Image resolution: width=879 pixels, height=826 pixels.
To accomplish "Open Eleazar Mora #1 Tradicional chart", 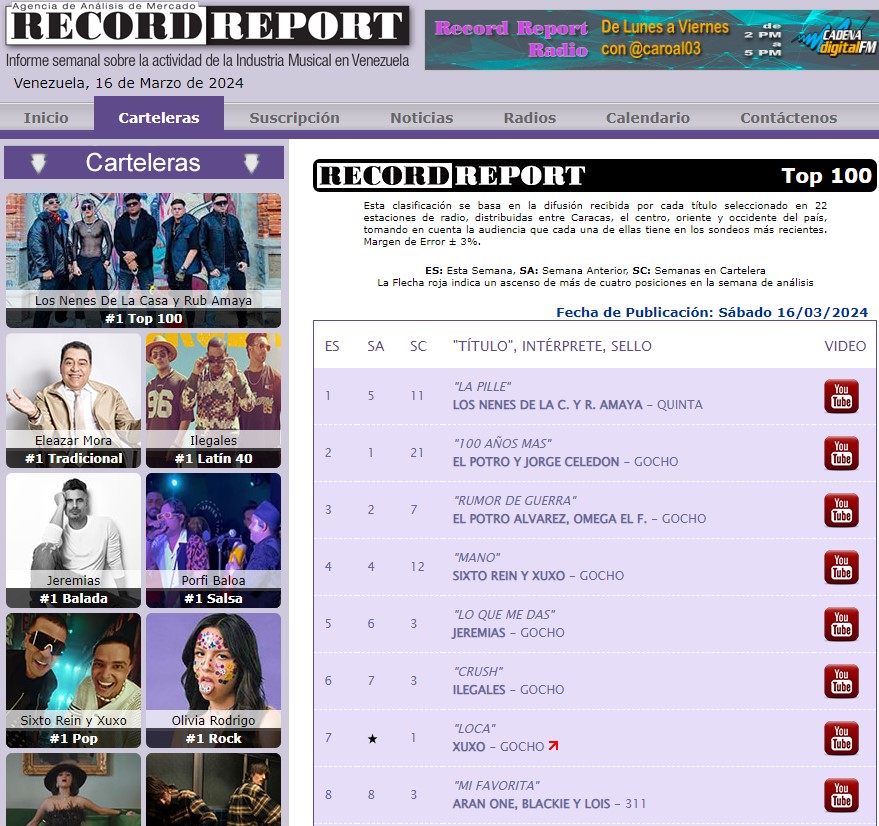I will [x=73, y=400].
